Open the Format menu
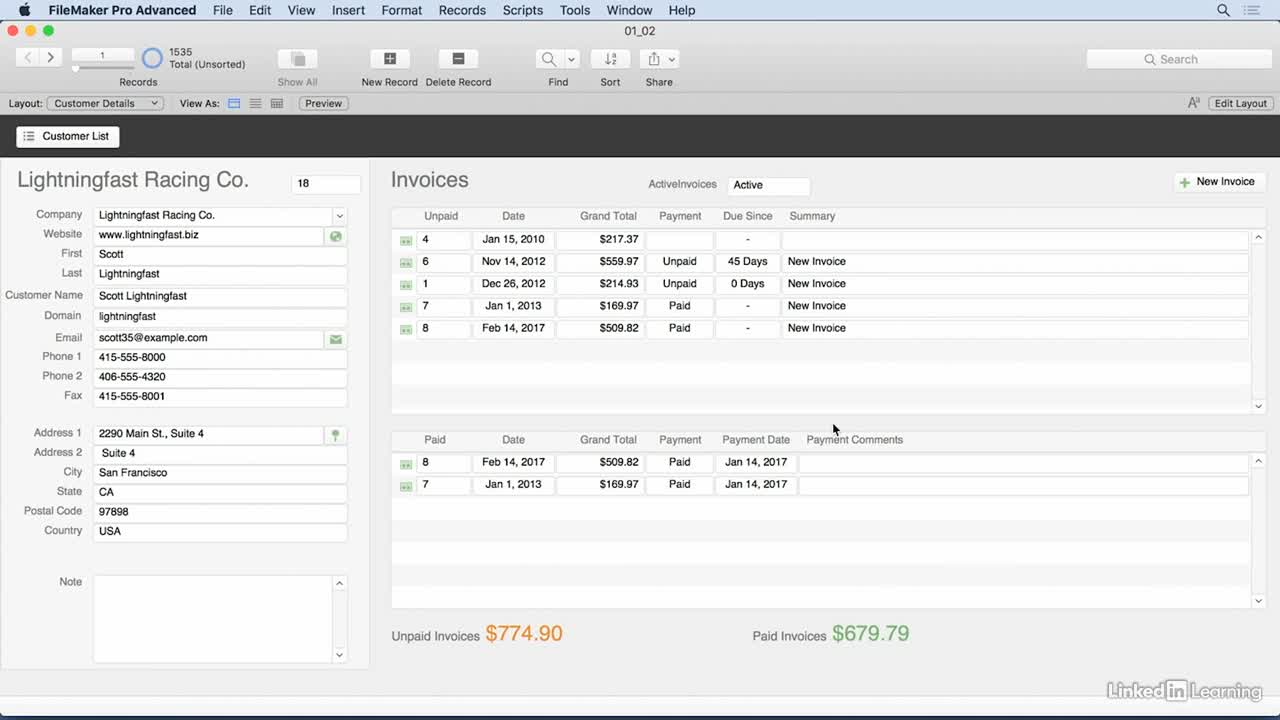 [x=402, y=10]
